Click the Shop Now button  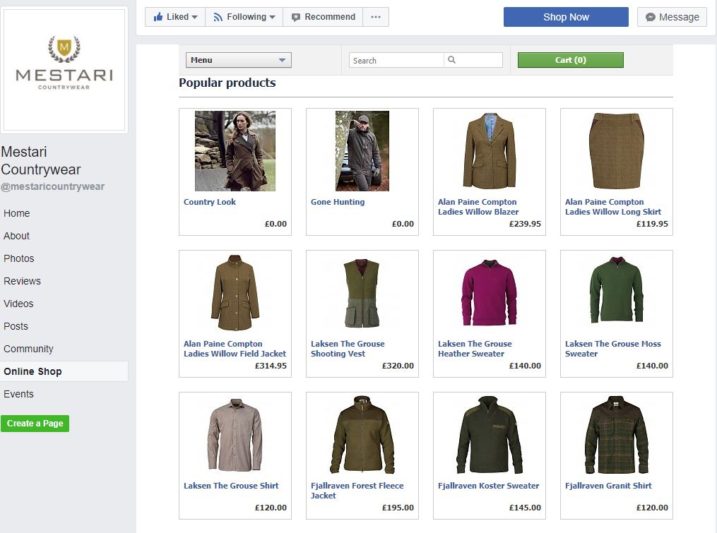(566, 17)
